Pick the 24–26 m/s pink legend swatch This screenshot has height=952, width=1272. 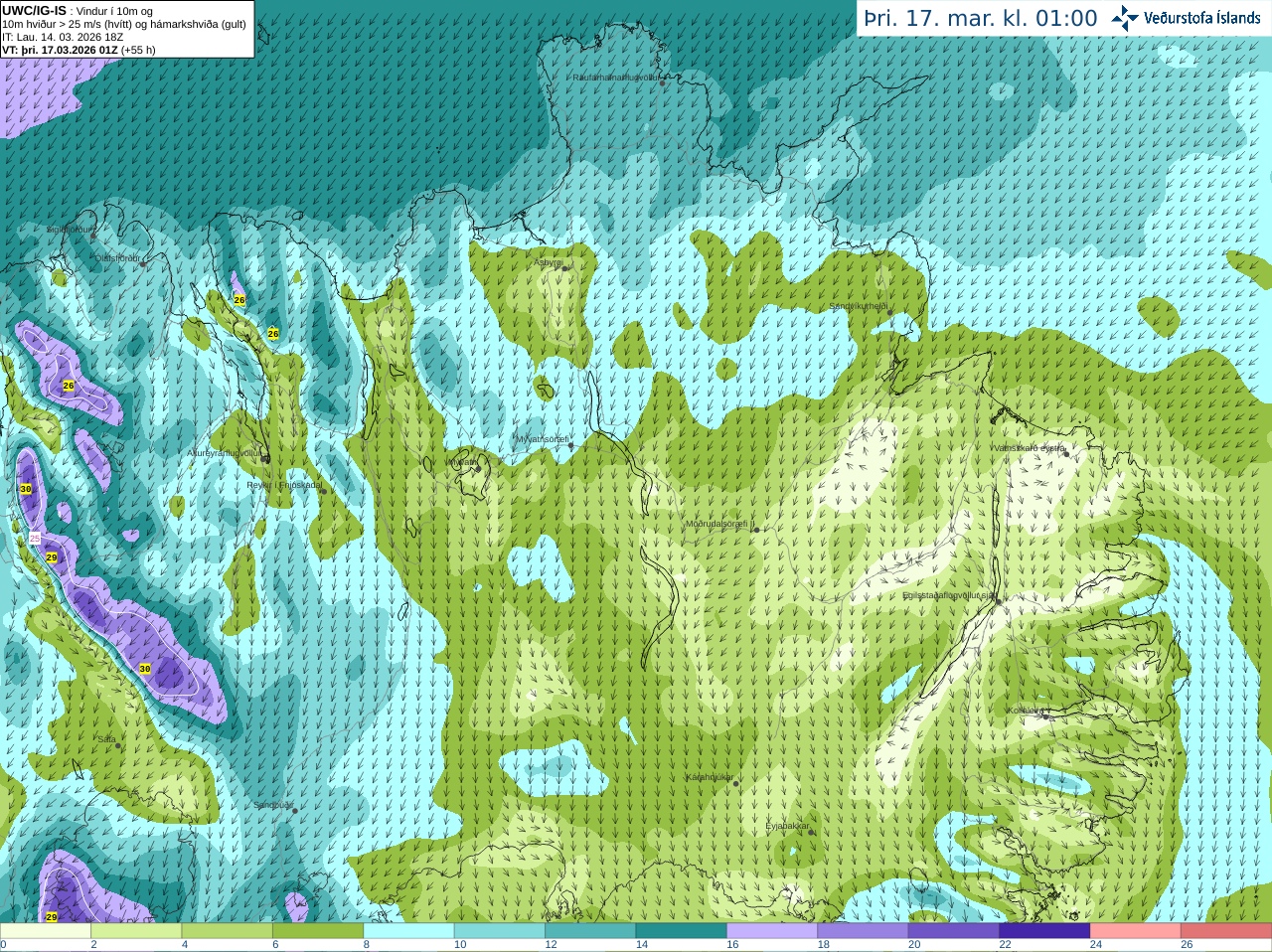tap(1136, 931)
